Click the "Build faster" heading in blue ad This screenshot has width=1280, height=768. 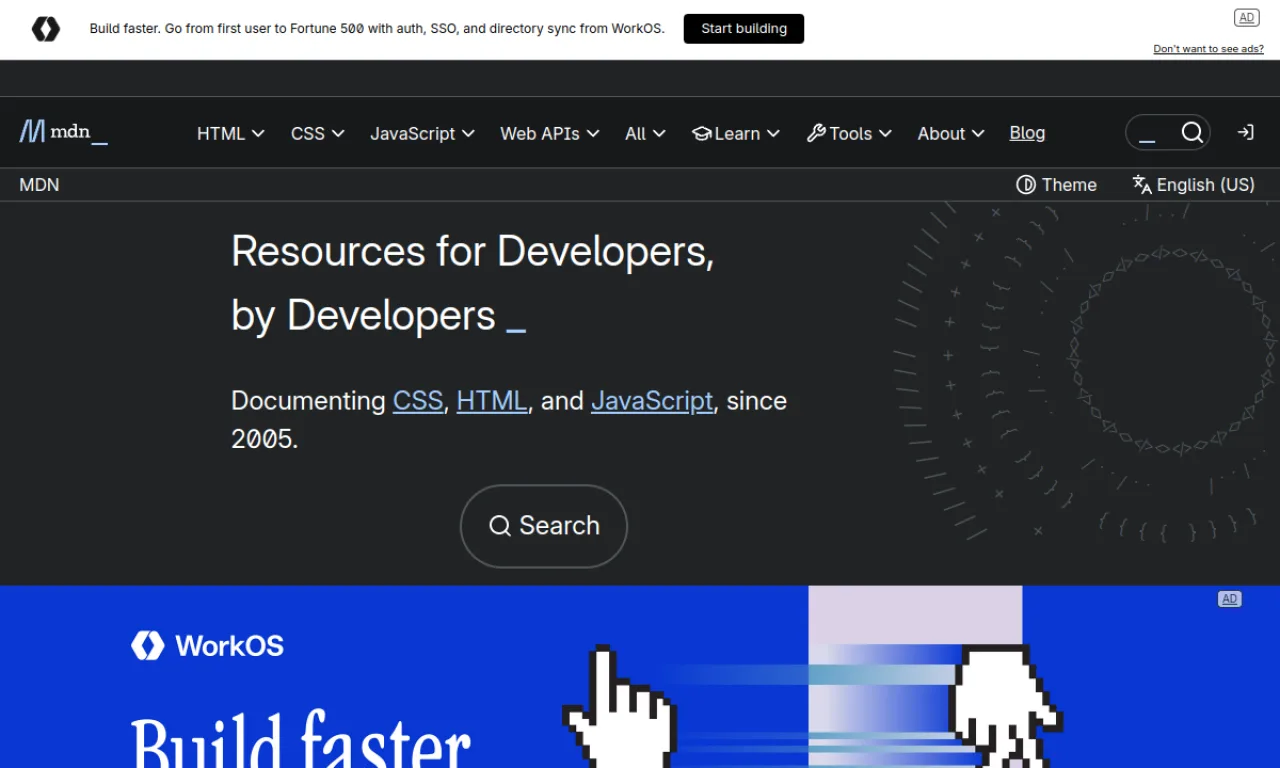pos(301,740)
